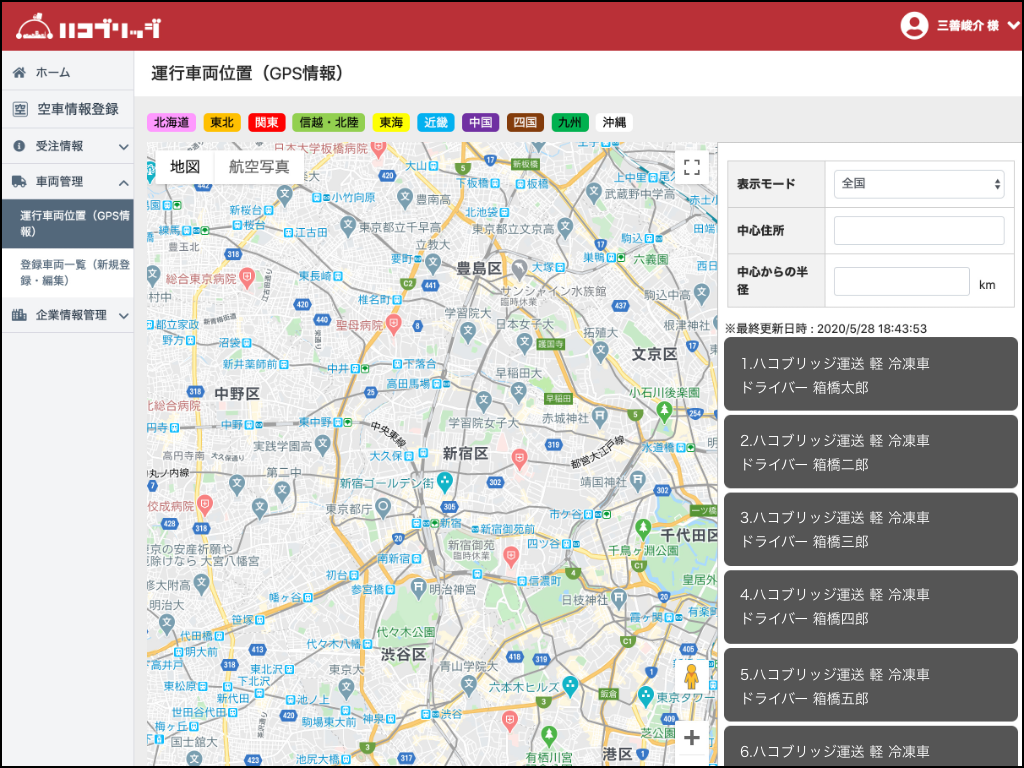
Task: Click the 九州 region button
Action: pos(570,122)
